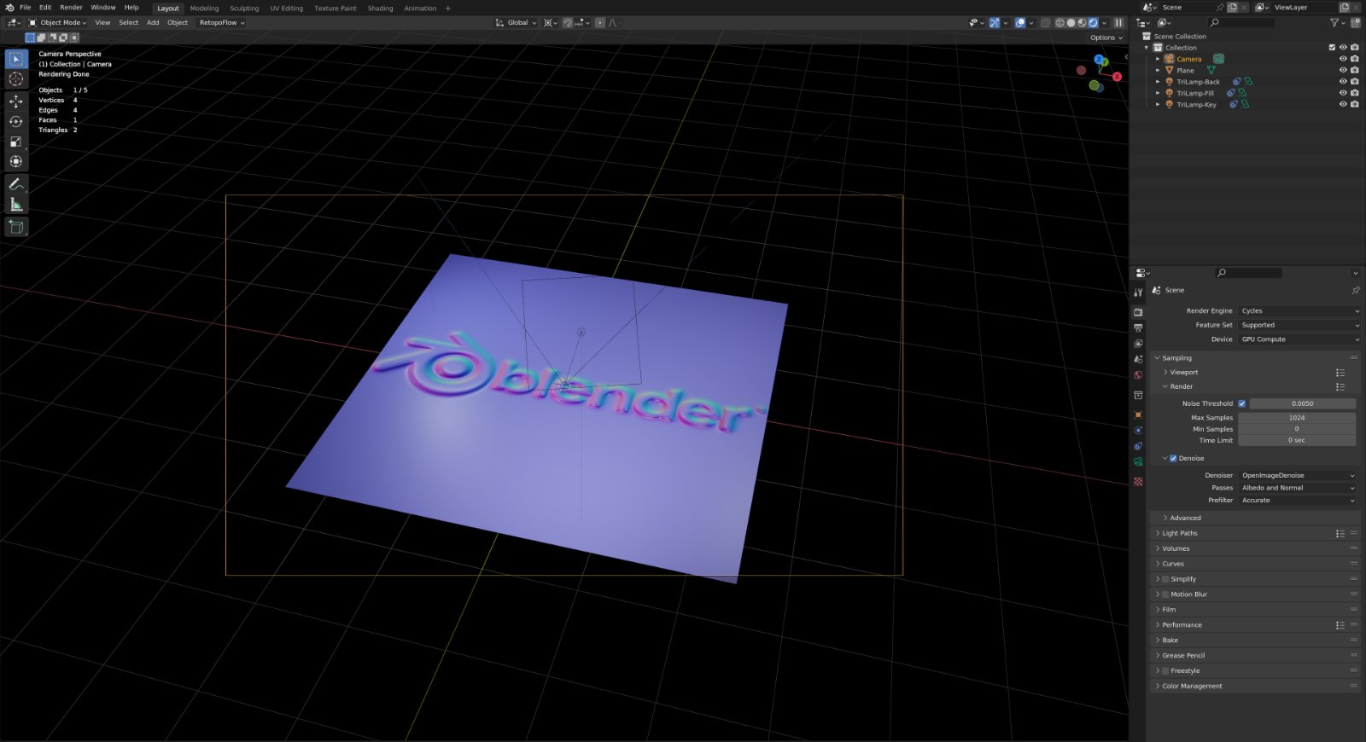This screenshot has height=742, width=1366.
Task: Open the viewport Options popover
Action: [1106, 37]
